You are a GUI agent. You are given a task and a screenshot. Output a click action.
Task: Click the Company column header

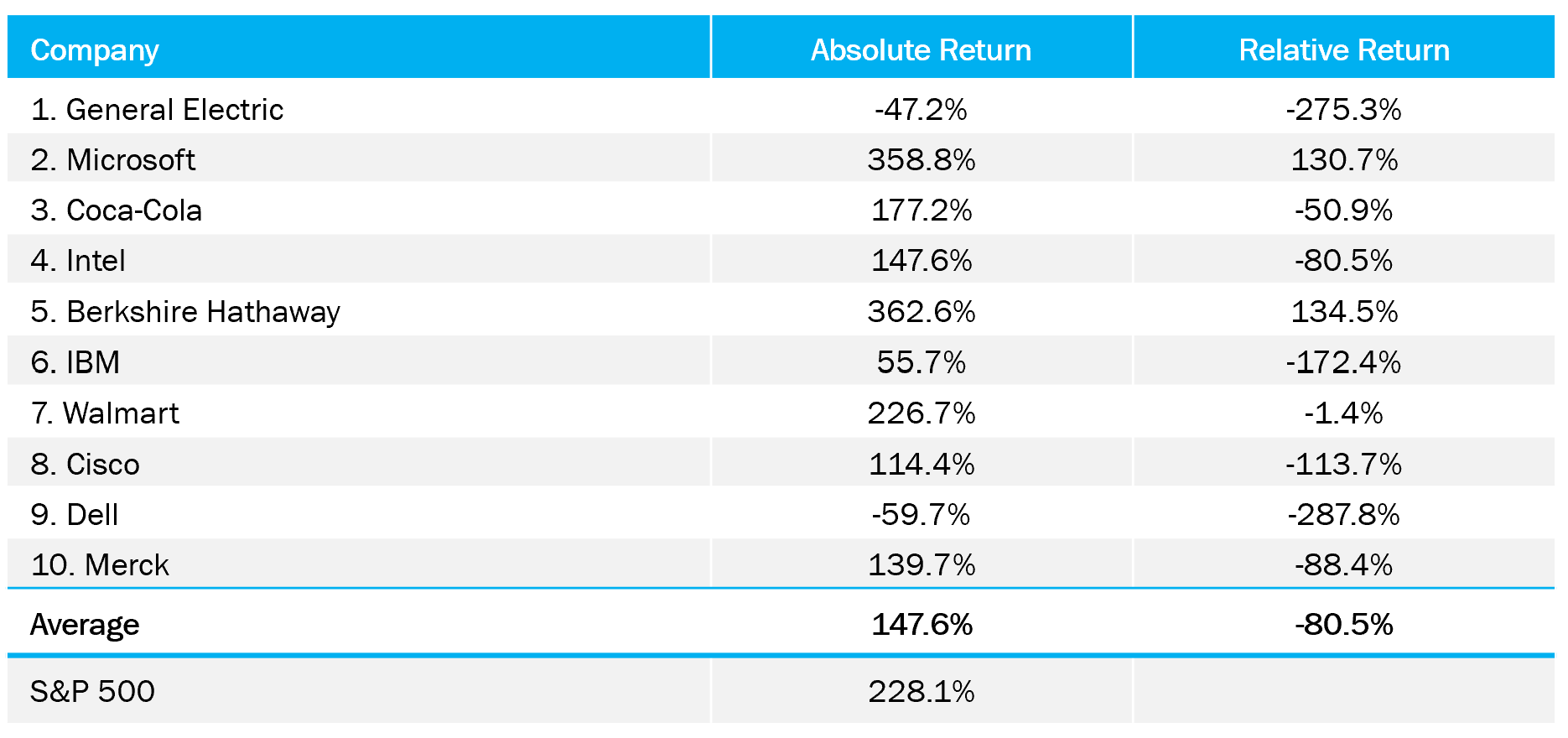[x=95, y=50]
